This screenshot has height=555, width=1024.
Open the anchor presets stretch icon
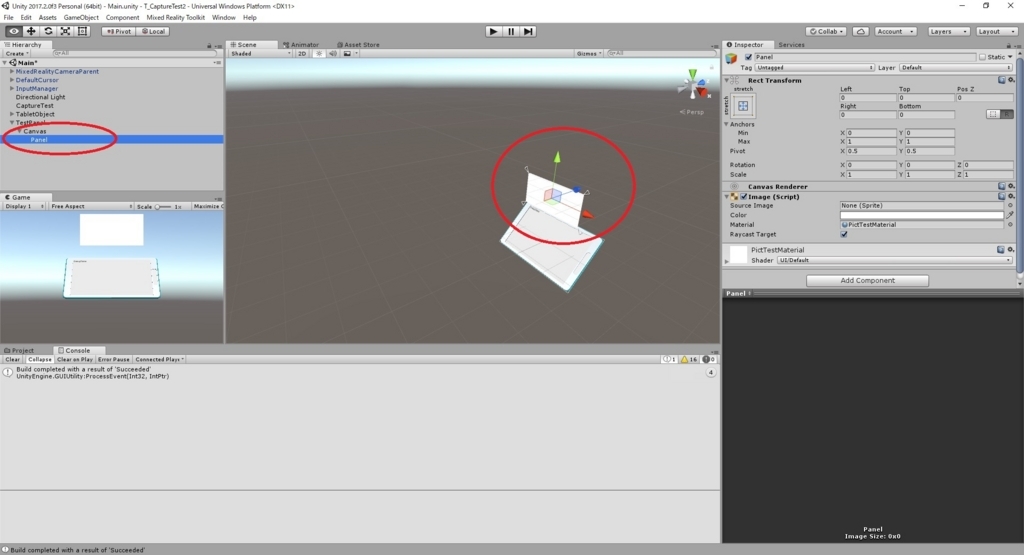[x=743, y=106]
